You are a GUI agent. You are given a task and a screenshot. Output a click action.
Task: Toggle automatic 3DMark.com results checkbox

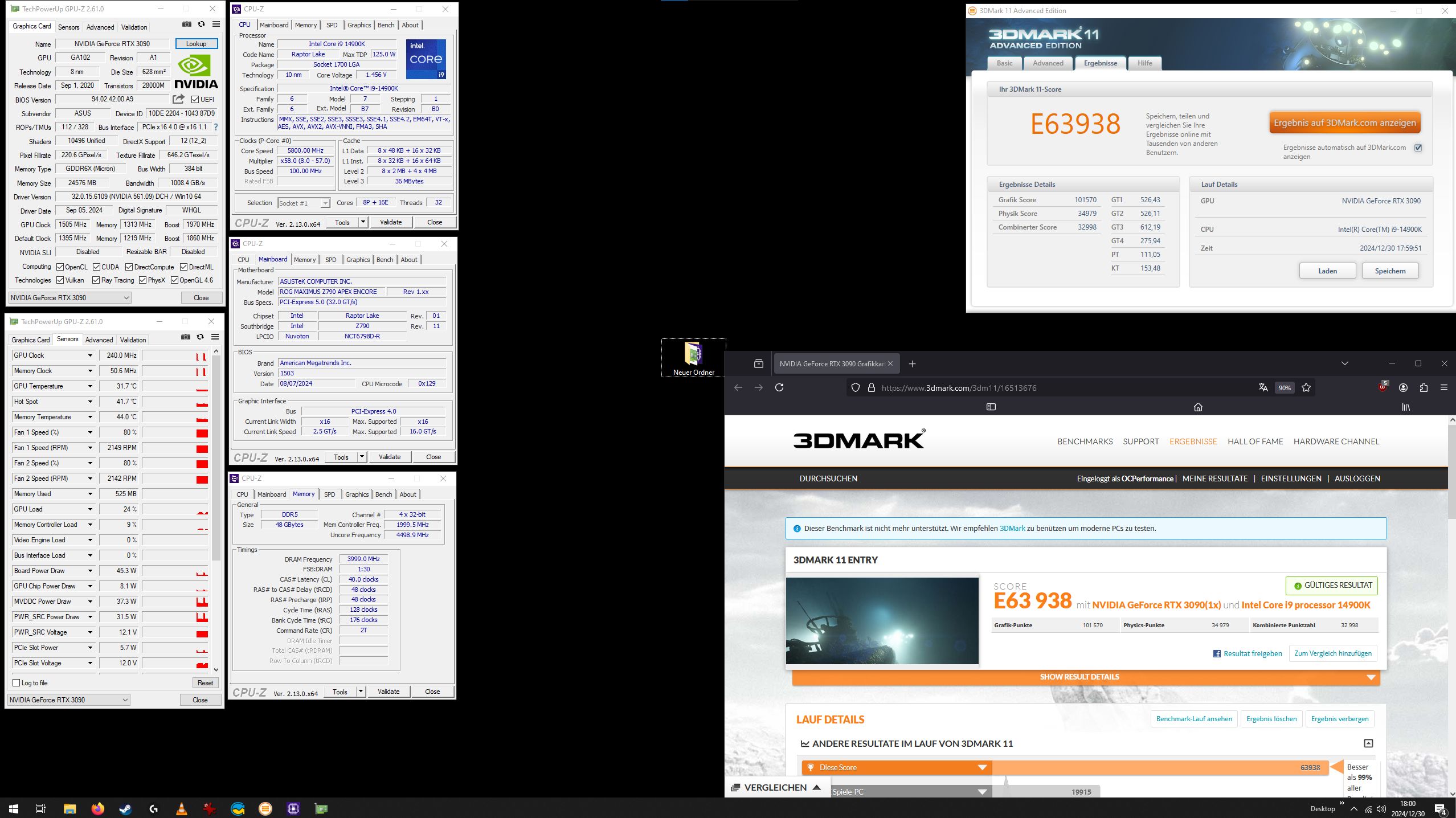(1418, 148)
